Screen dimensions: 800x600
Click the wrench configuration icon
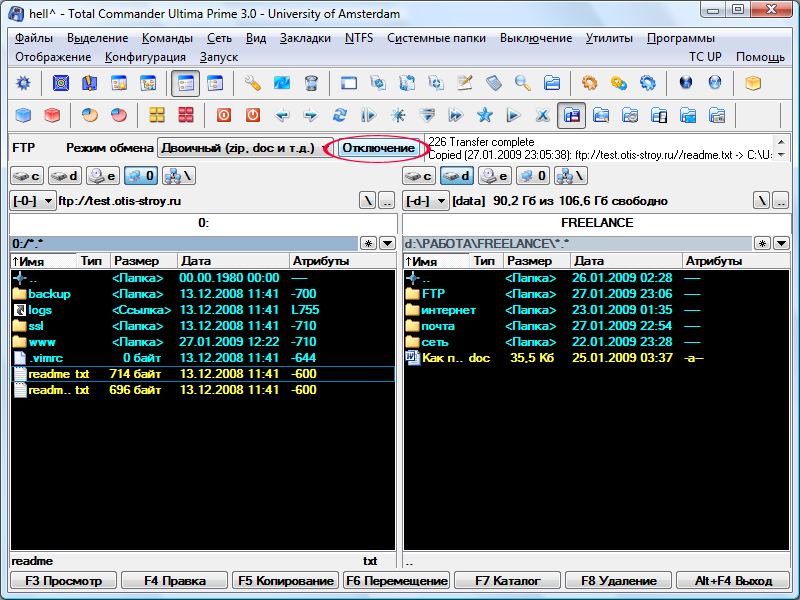point(253,83)
